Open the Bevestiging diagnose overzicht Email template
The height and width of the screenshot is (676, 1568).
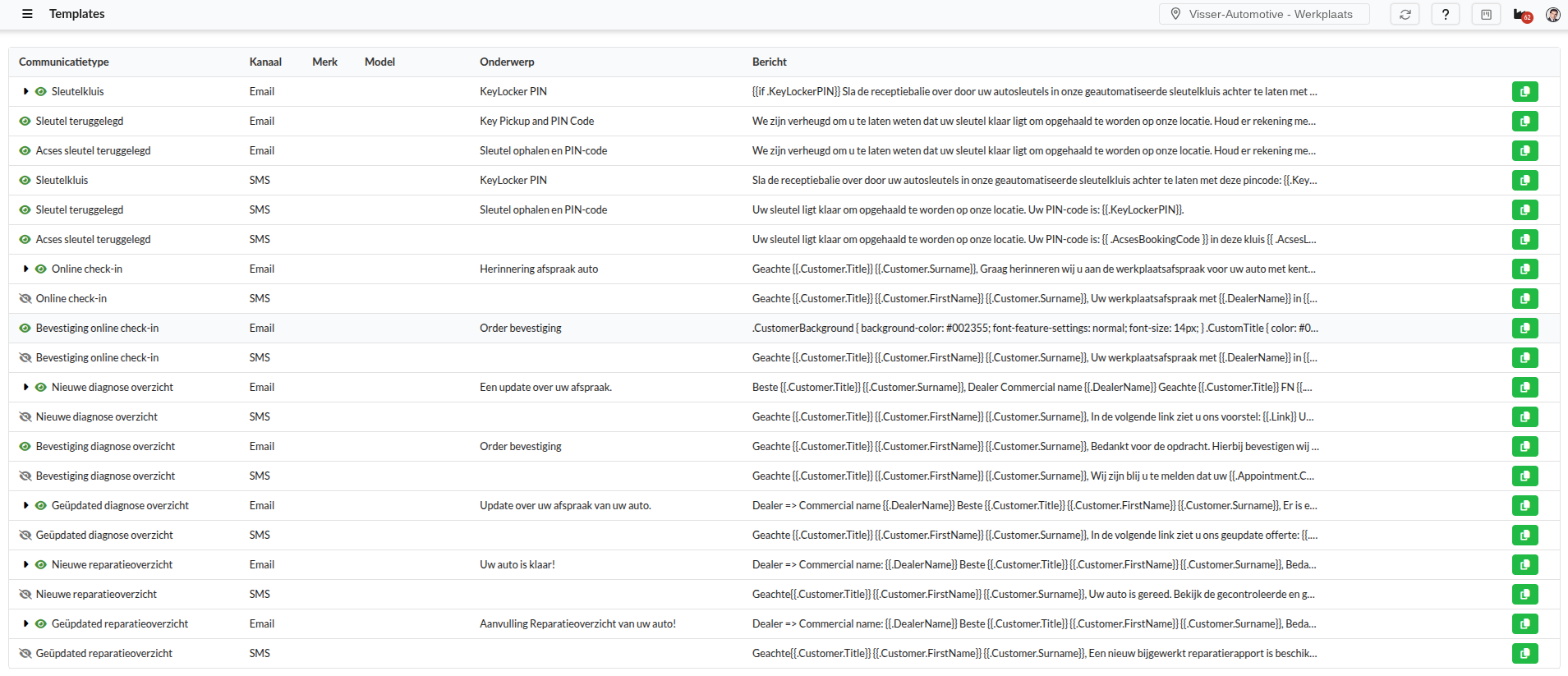click(105, 447)
